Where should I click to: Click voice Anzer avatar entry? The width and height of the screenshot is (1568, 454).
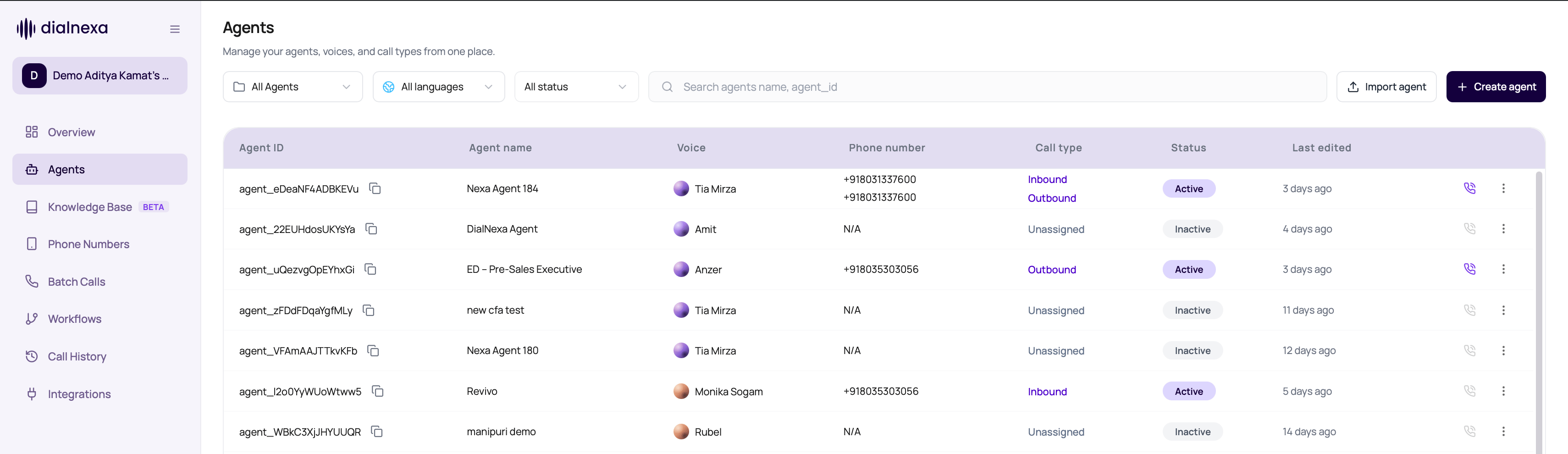pos(697,269)
